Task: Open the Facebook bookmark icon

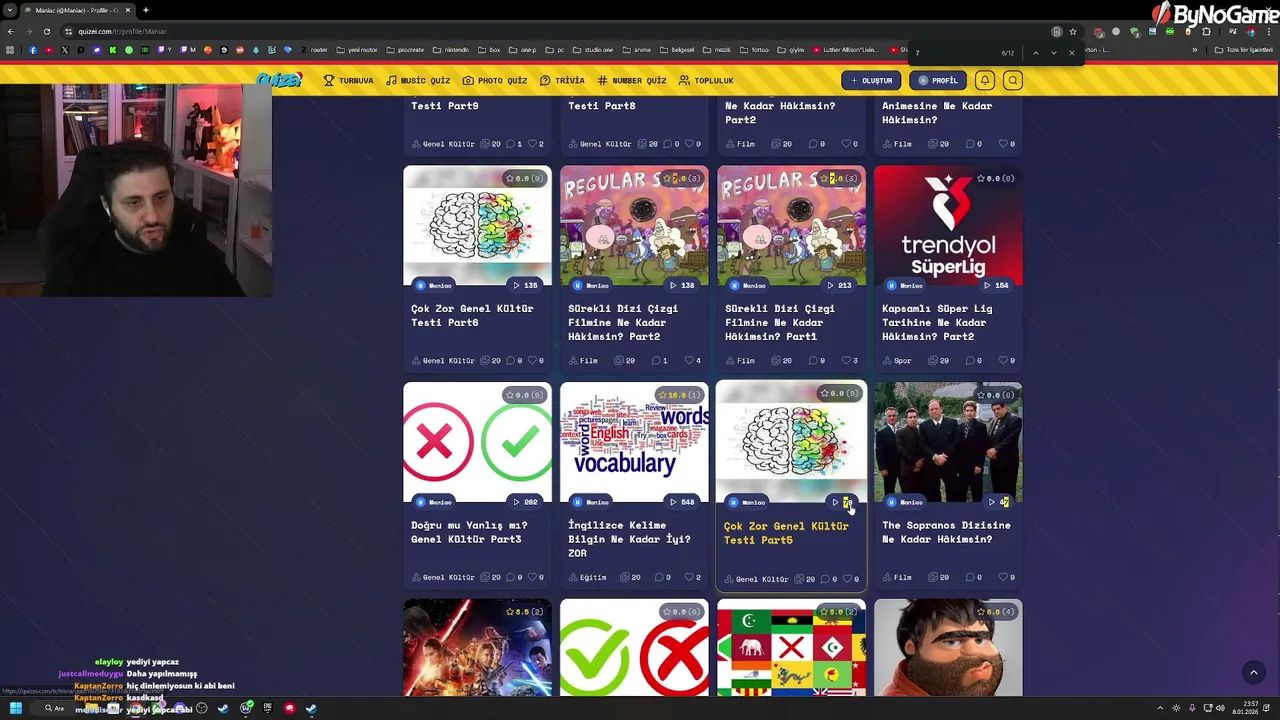Action: click(33, 50)
